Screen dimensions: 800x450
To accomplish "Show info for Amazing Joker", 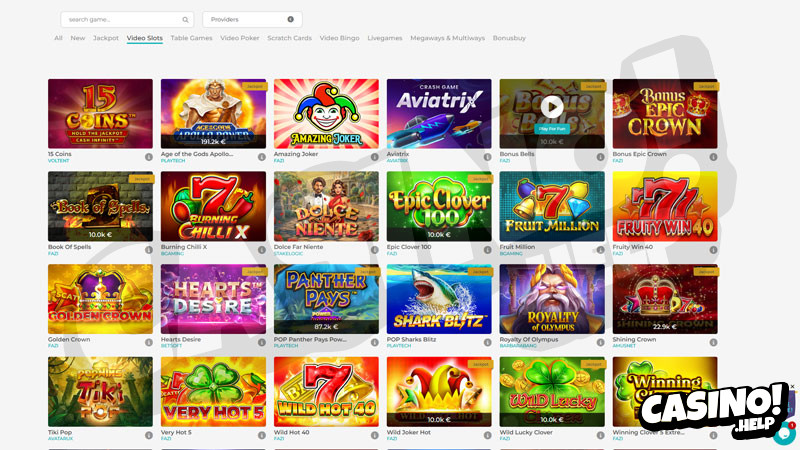I will 374,157.
